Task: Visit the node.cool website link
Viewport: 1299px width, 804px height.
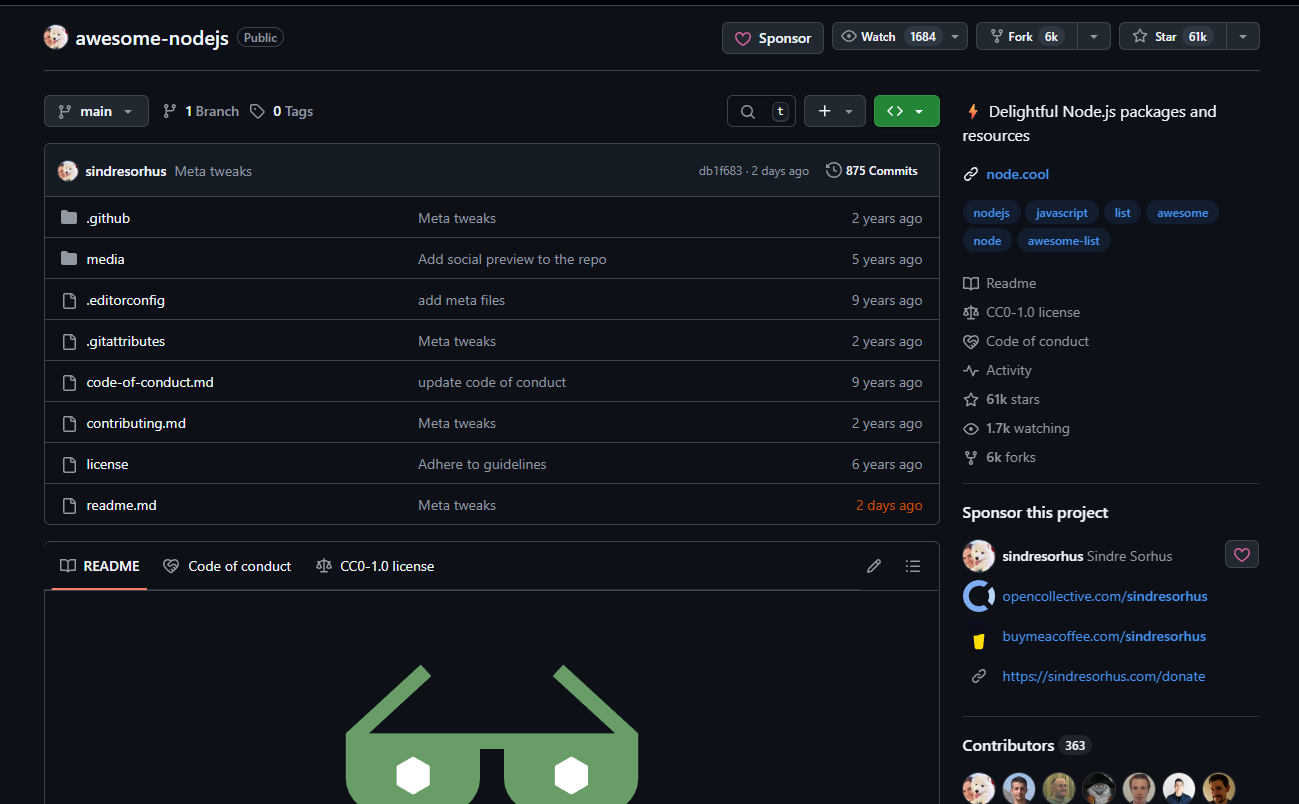Action: 1018,174
